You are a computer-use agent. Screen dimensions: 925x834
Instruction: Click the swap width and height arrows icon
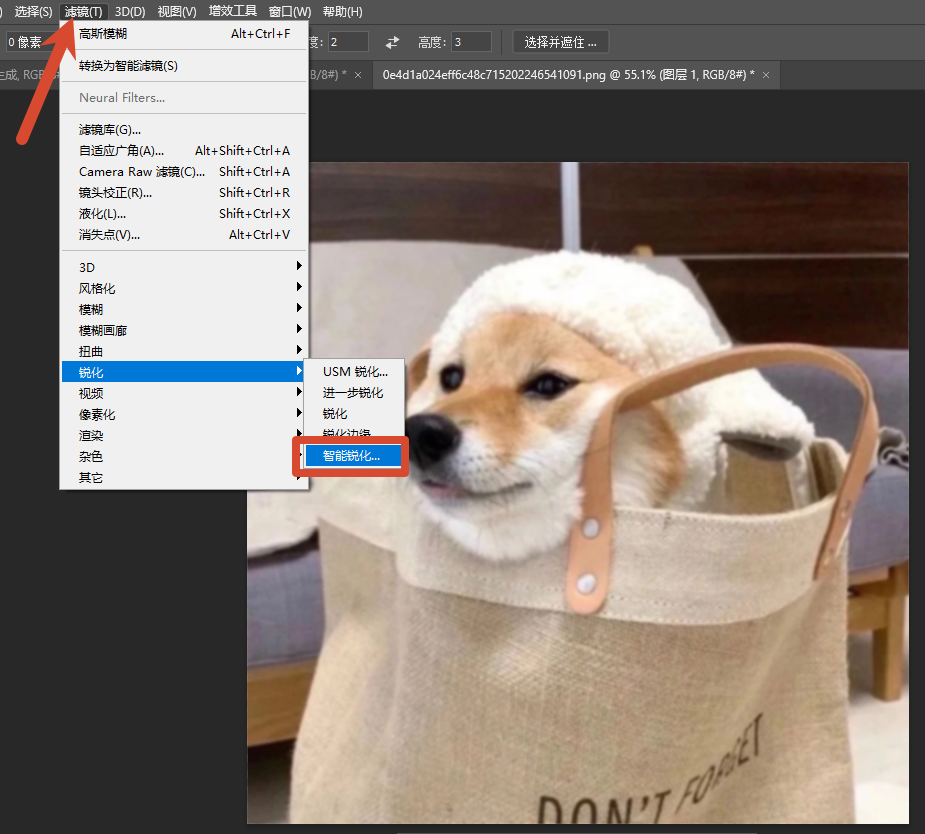(392, 42)
